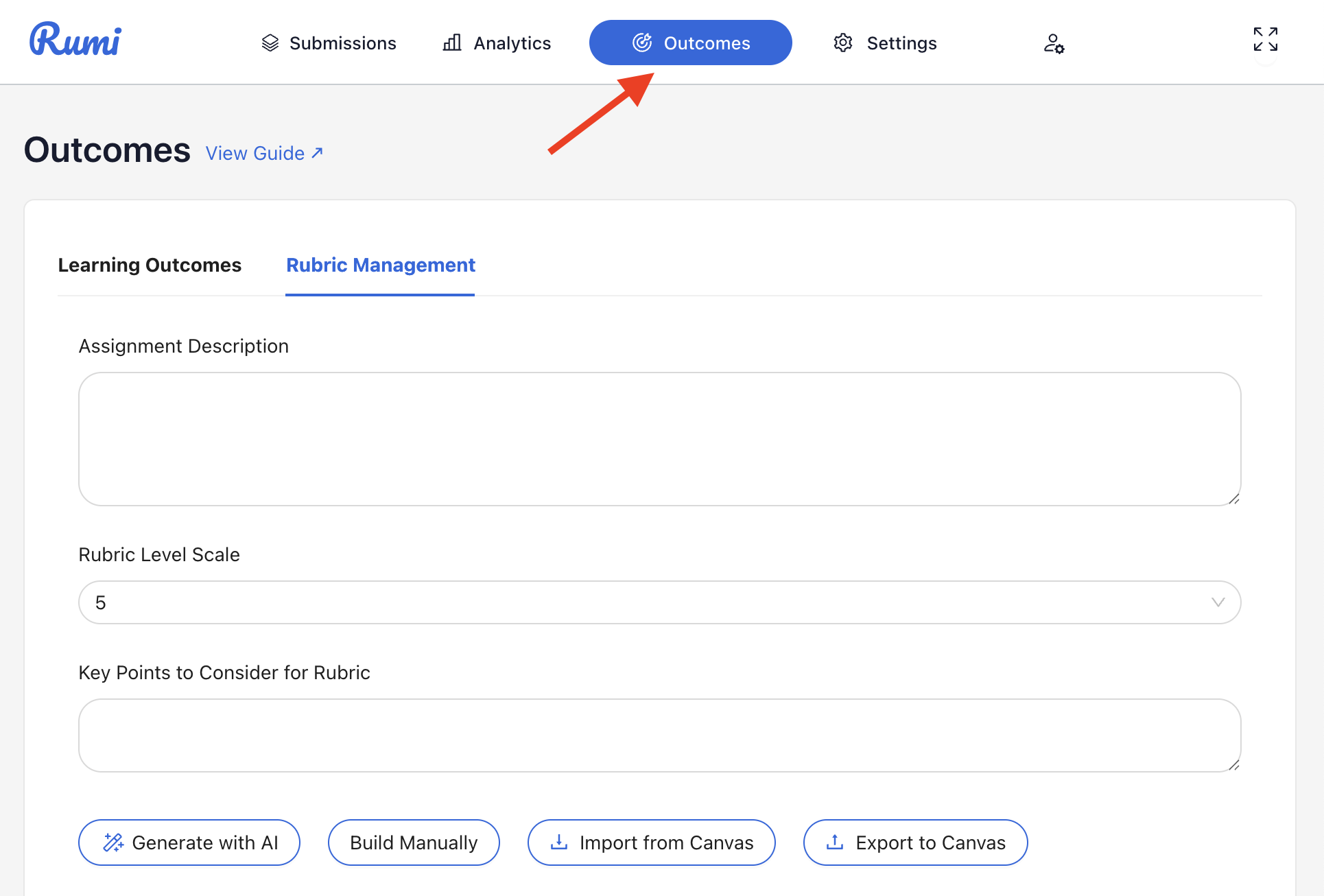Click the Submissions layers icon

tap(270, 43)
